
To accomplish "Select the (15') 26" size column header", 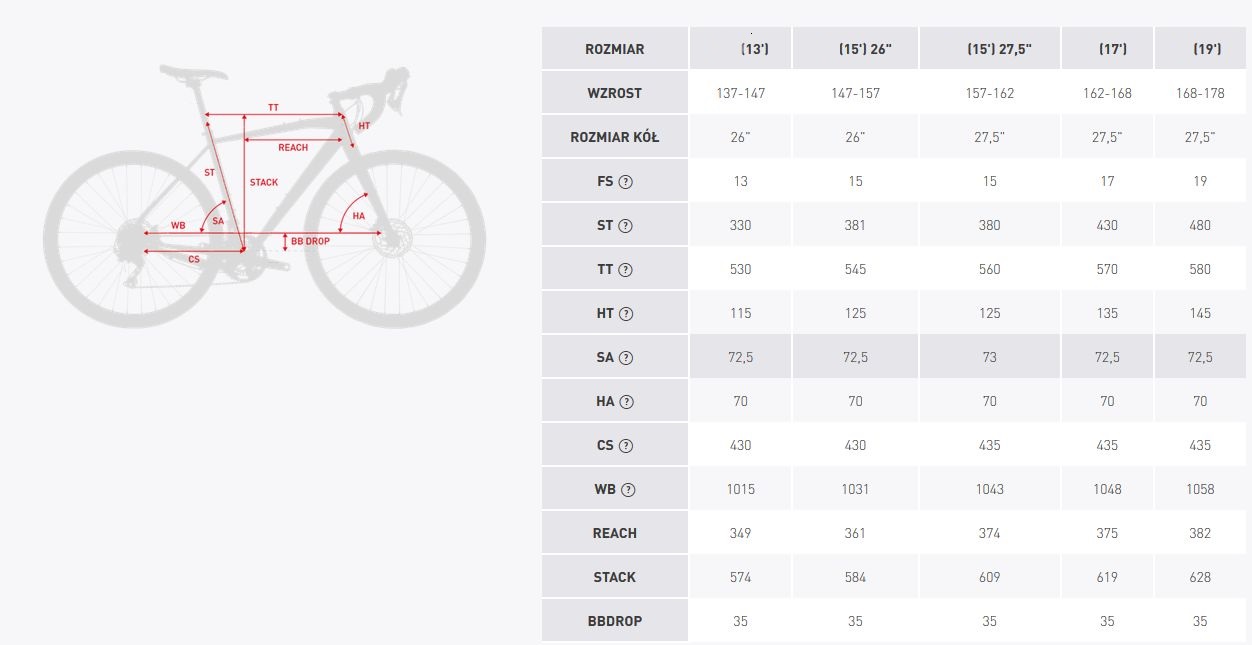I will tap(855, 49).
